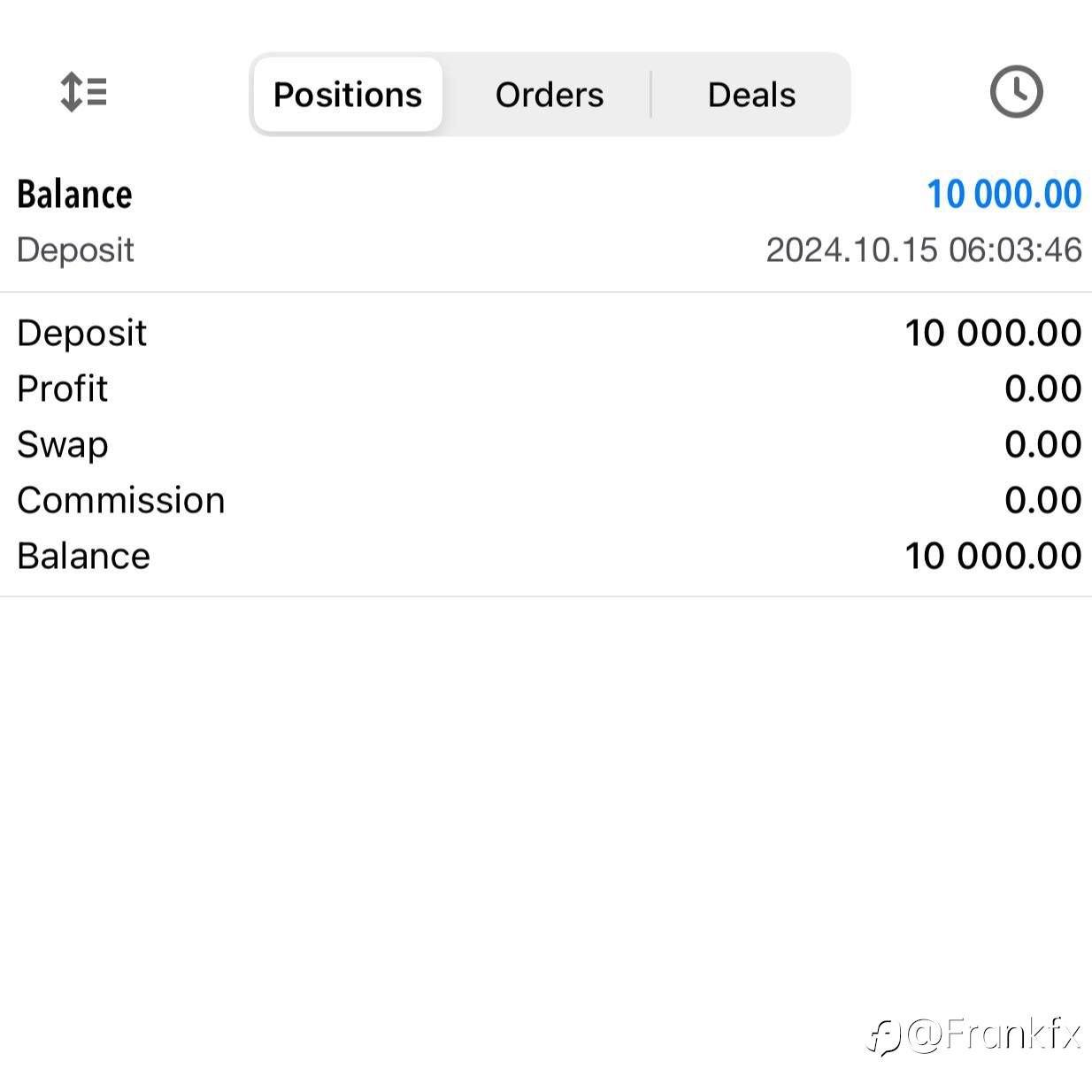Click the final Balance total 10 000.00

(993, 556)
